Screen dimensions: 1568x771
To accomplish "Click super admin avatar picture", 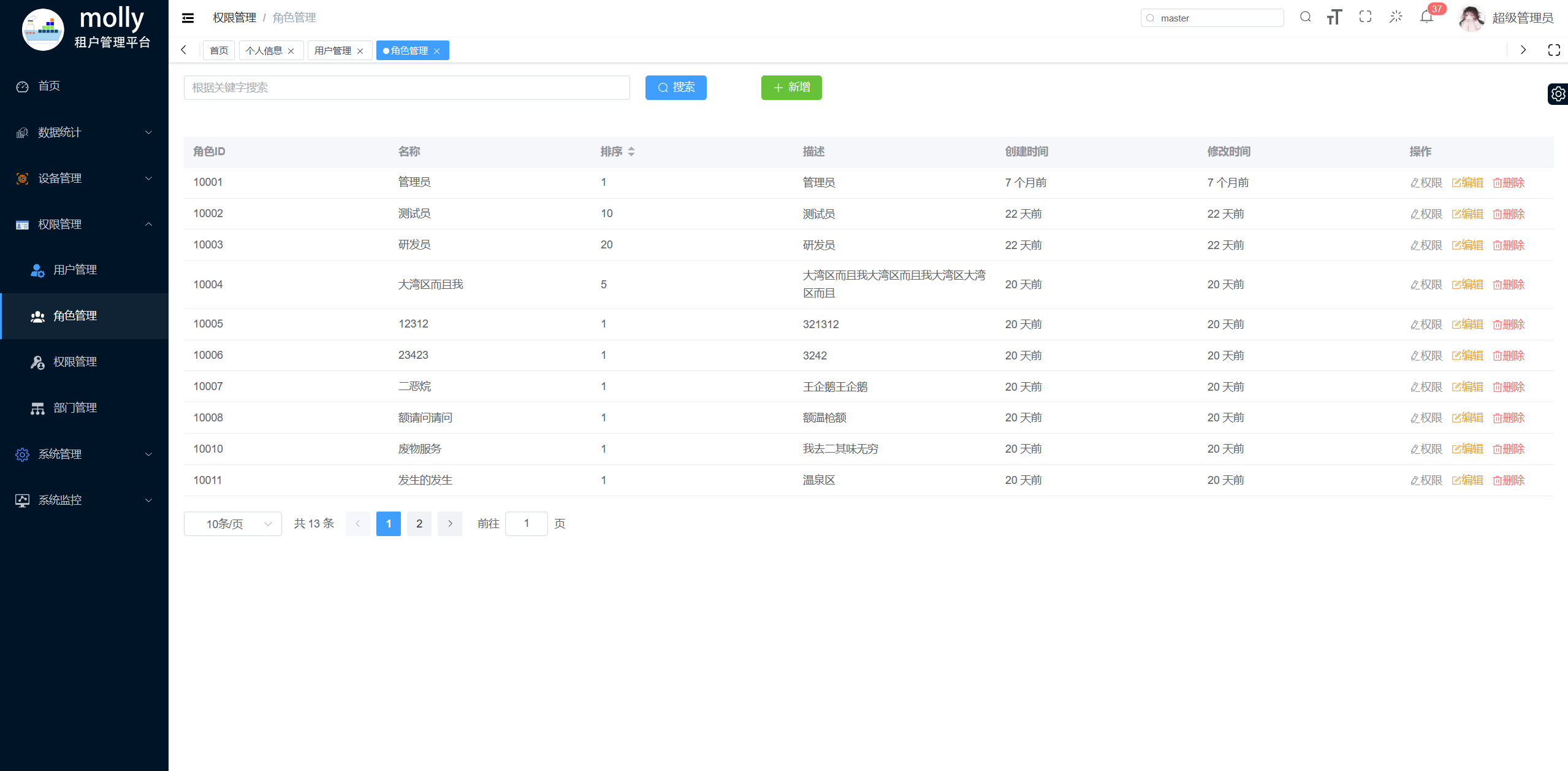I will tap(1471, 18).
